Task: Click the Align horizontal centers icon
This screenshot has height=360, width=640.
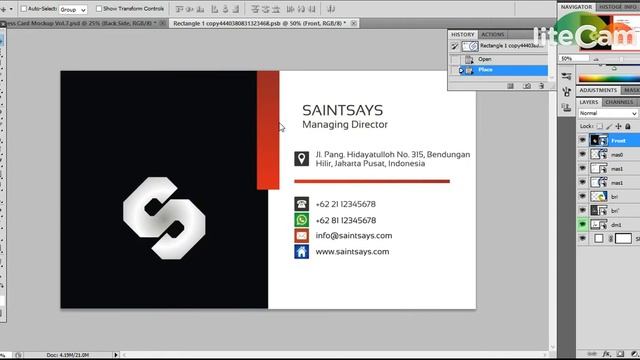Action: click(225, 9)
